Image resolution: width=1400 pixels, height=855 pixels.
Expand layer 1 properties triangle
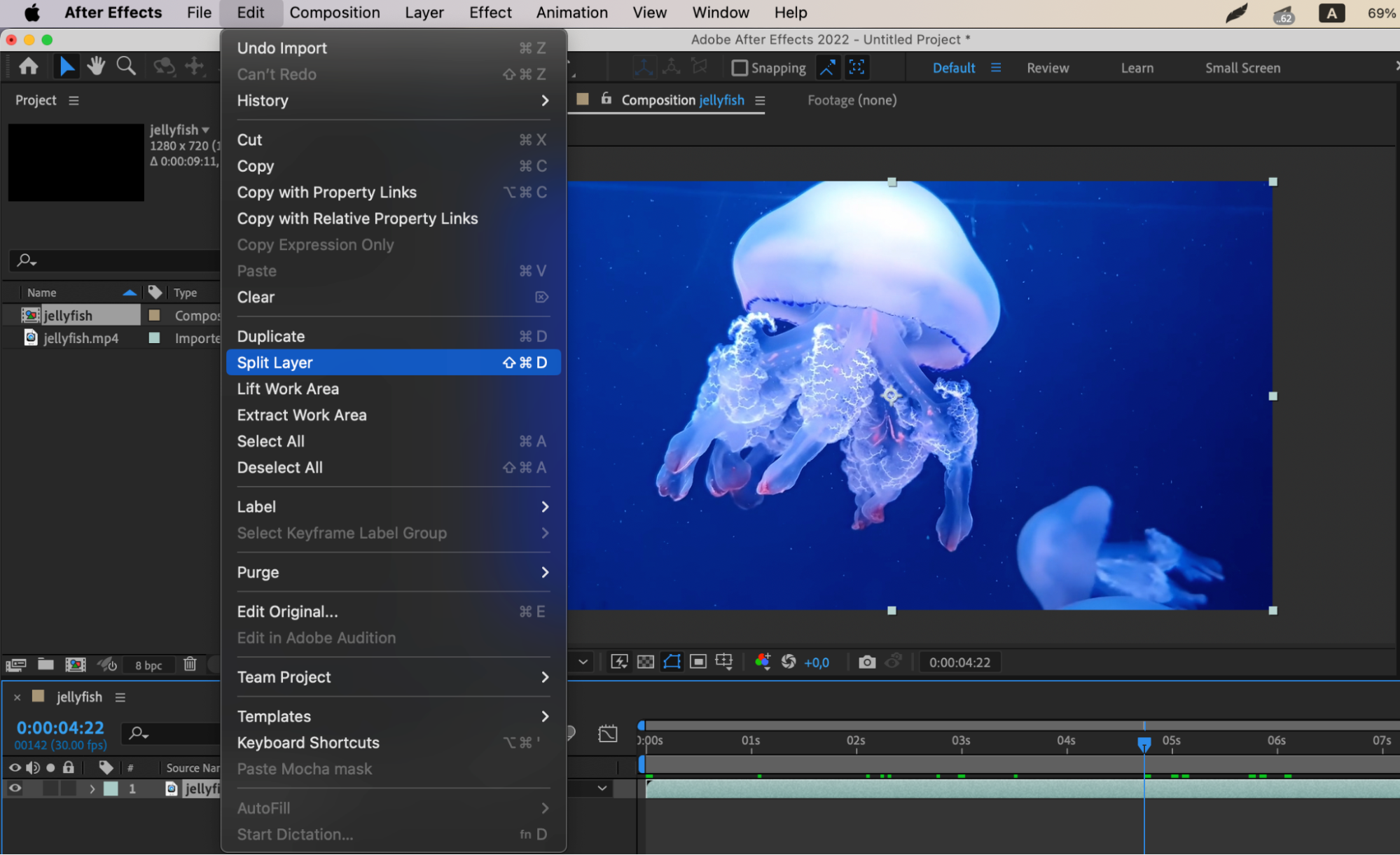(x=92, y=788)
